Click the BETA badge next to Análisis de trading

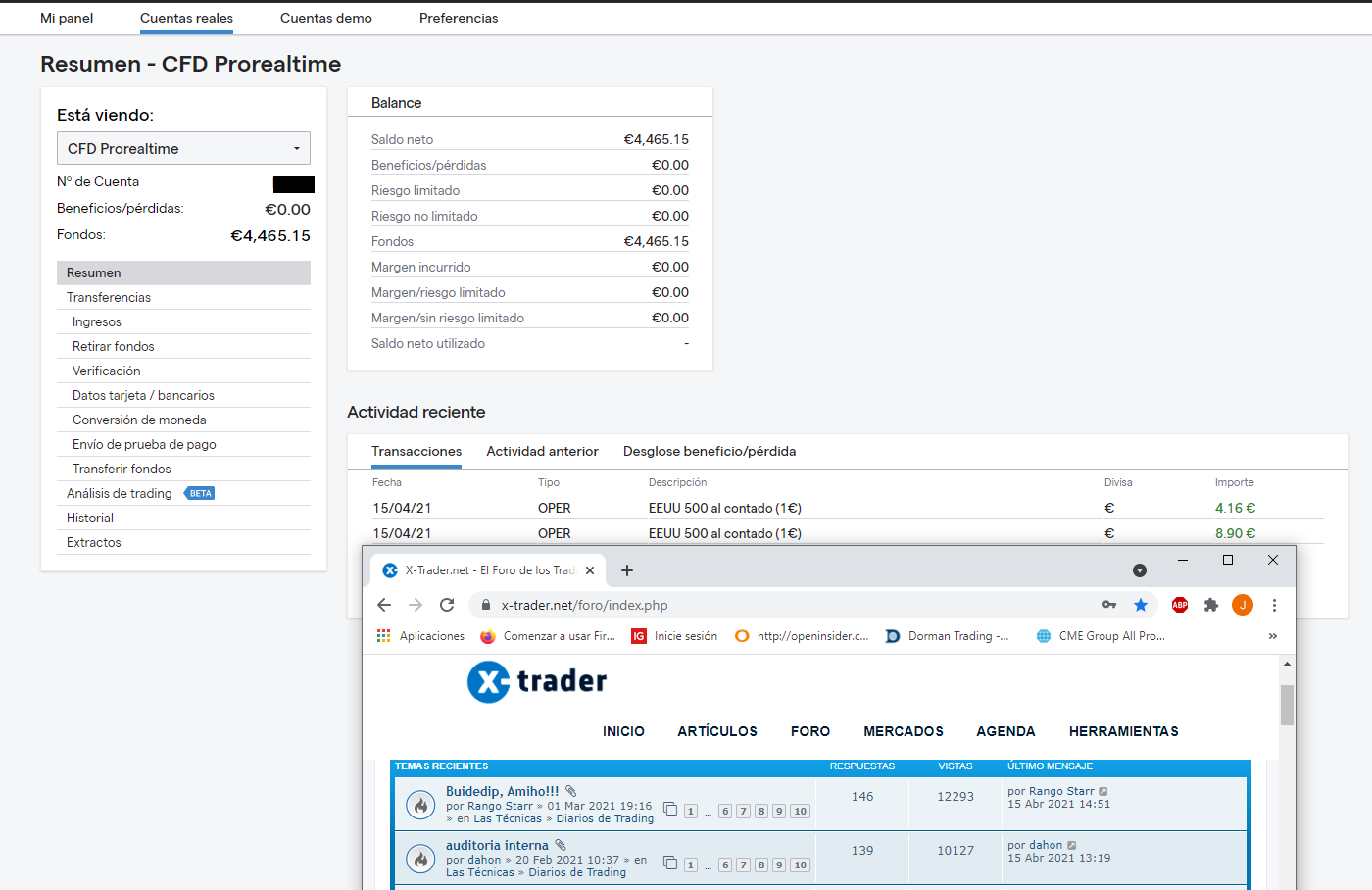200,493
